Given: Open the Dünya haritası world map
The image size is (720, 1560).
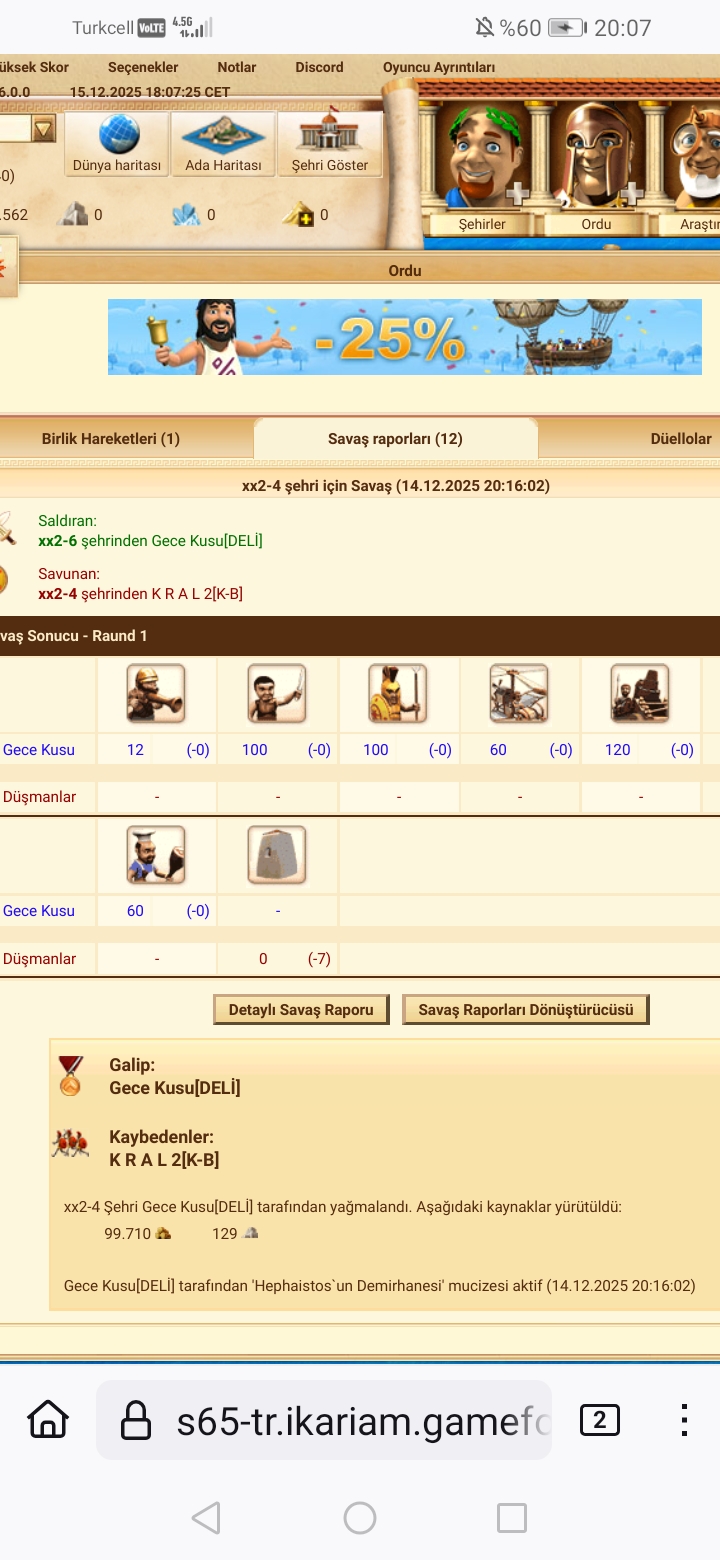Looking at the screenshot, I should pos(117,143).
